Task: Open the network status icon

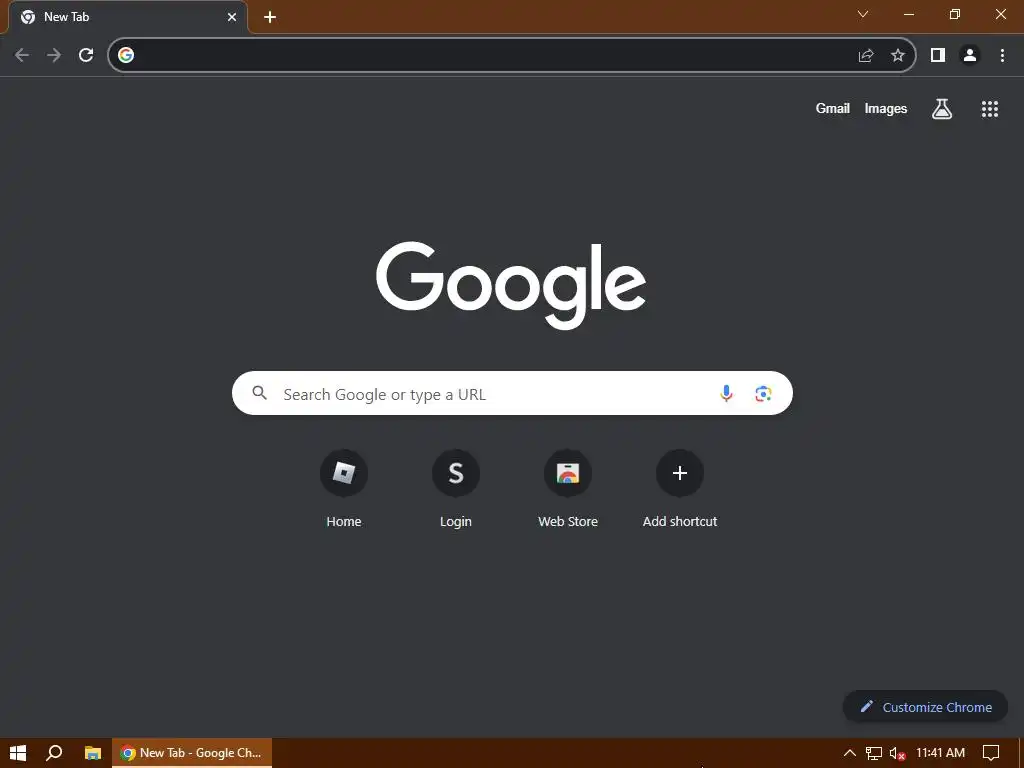Action: tap(874, 753)
